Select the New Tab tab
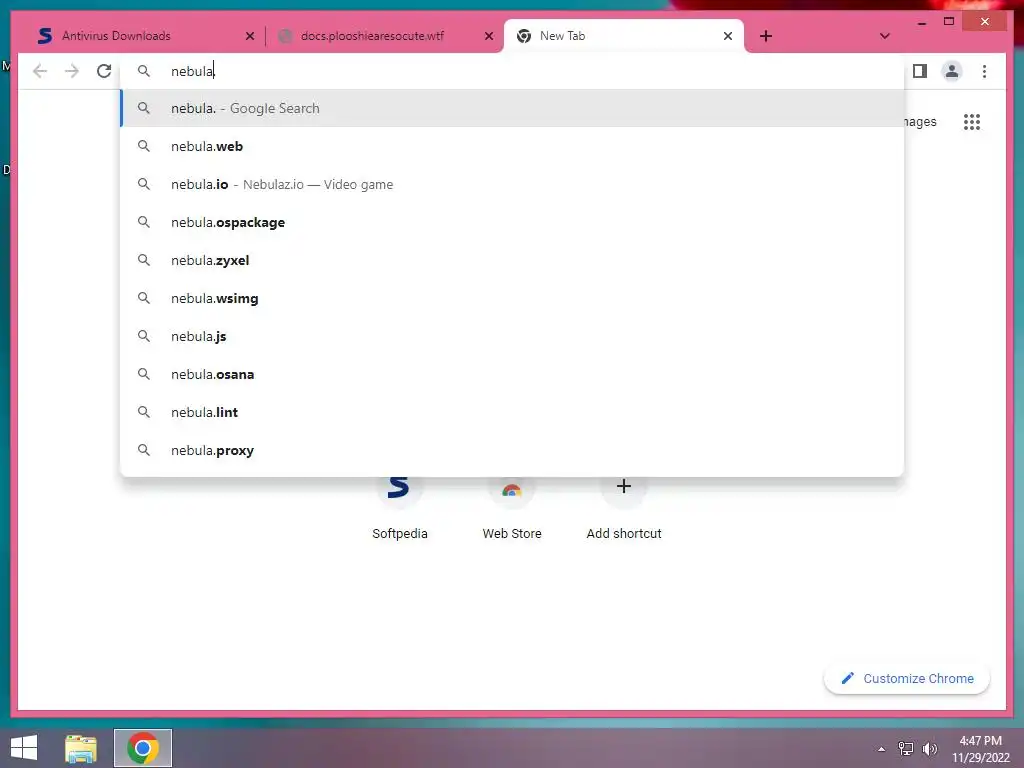1024x768 pixels. pyautogui.click(x=624, y=36)
